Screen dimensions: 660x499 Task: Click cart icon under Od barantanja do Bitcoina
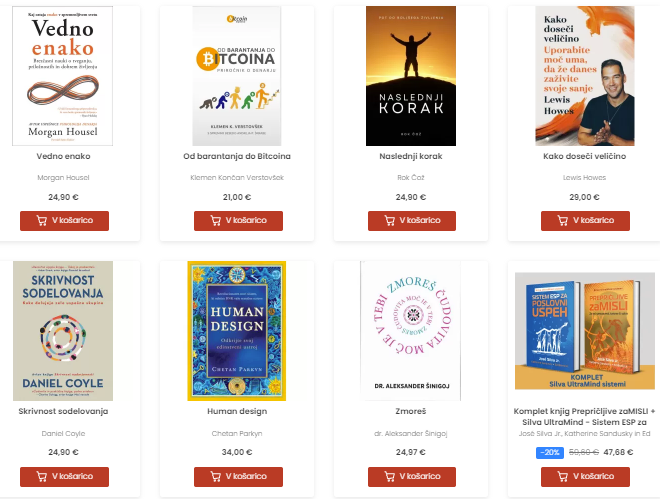(216, 220)
